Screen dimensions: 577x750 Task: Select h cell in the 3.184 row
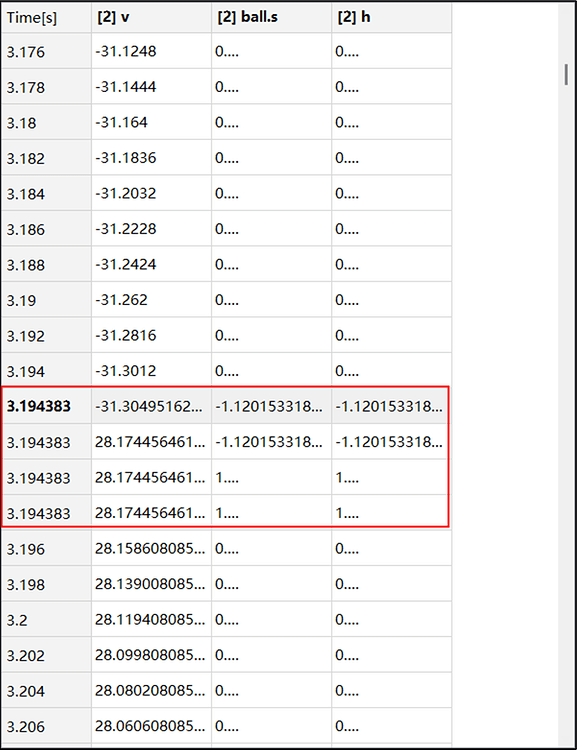point(392,193)
